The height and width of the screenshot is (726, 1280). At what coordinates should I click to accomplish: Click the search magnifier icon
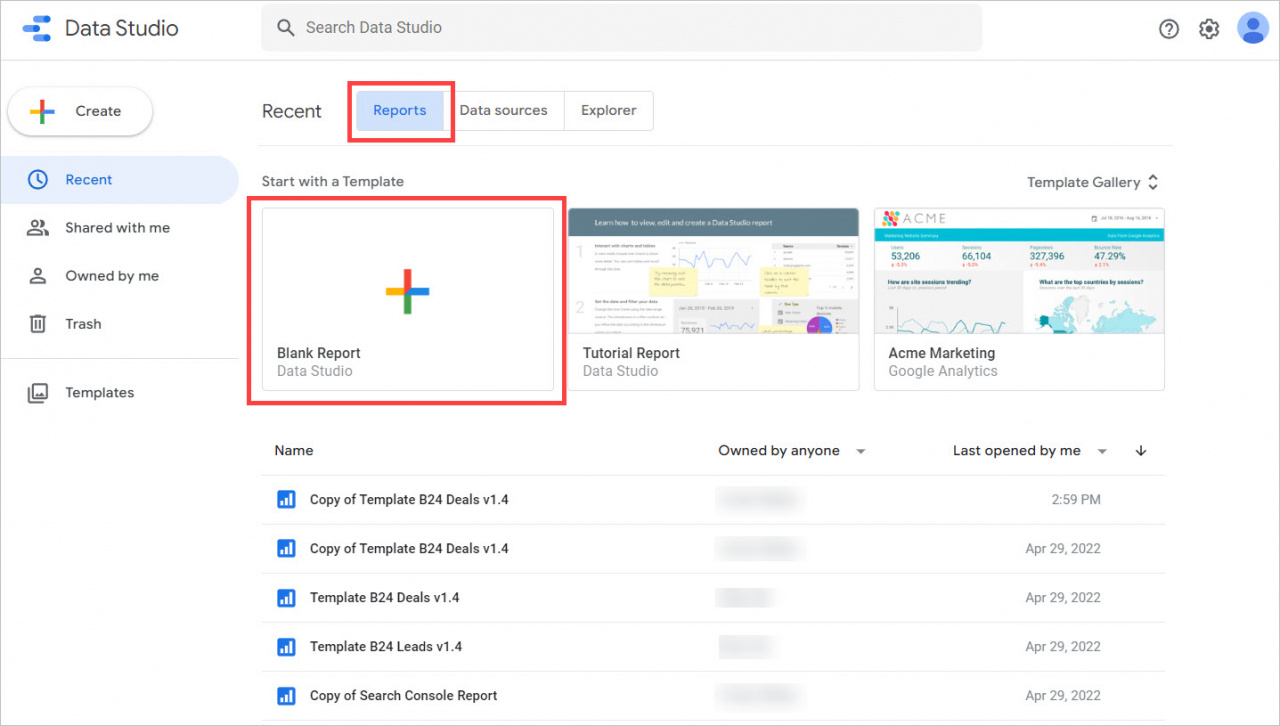[286, 28]
